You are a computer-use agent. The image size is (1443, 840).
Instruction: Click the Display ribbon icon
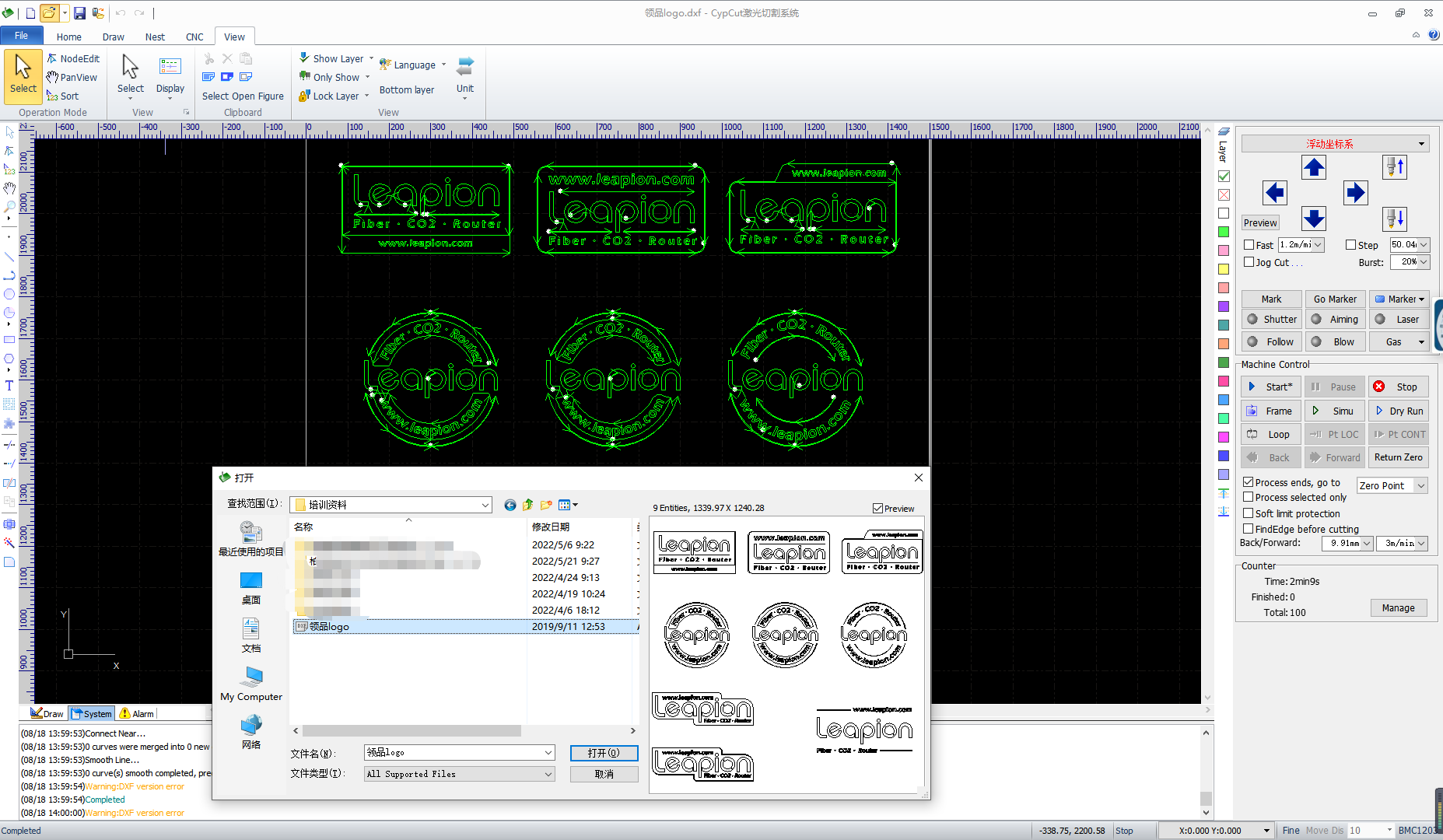point(170,74)
